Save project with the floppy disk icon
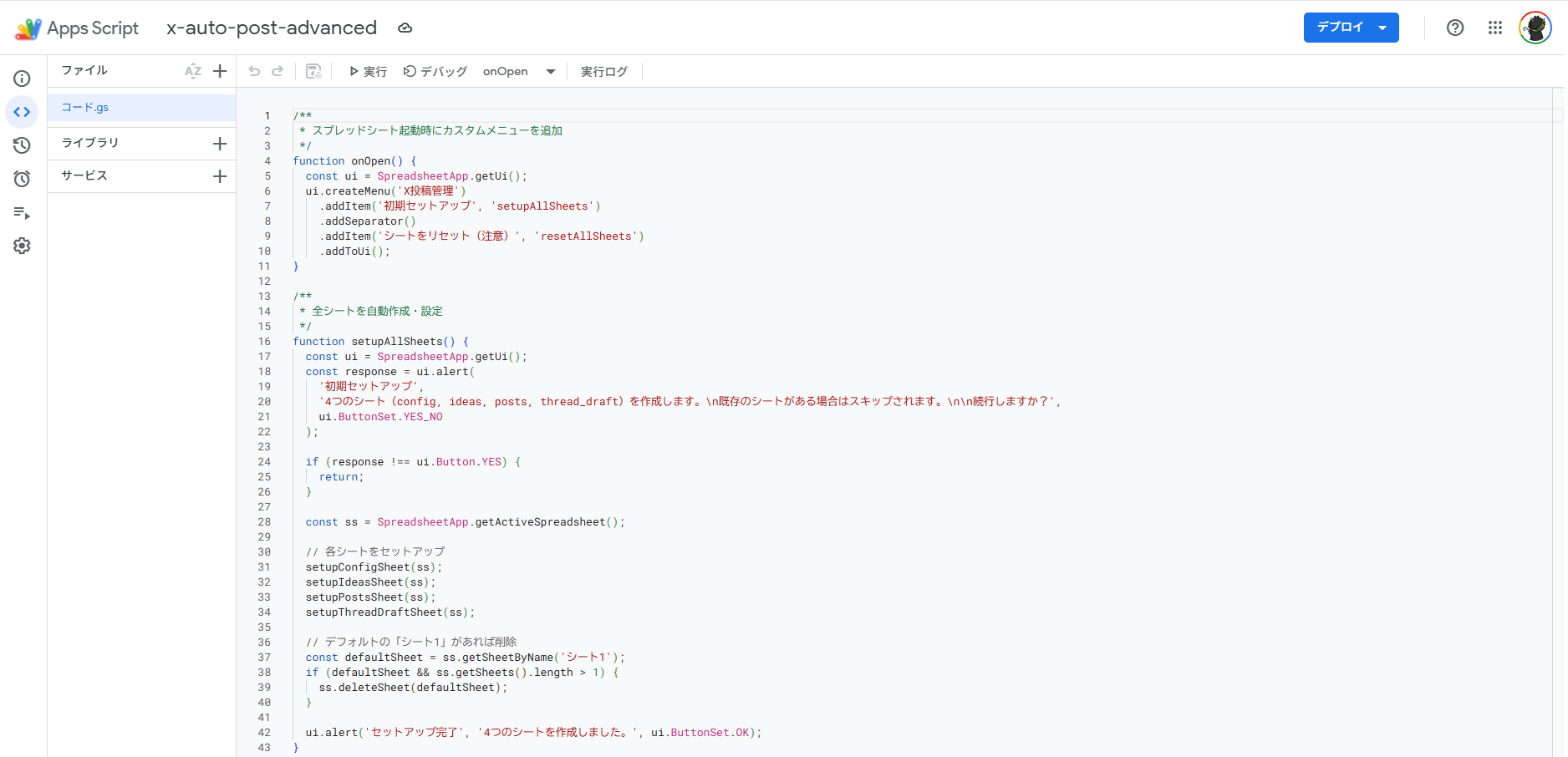This screenshot has height=757, width=1568. 313,71
